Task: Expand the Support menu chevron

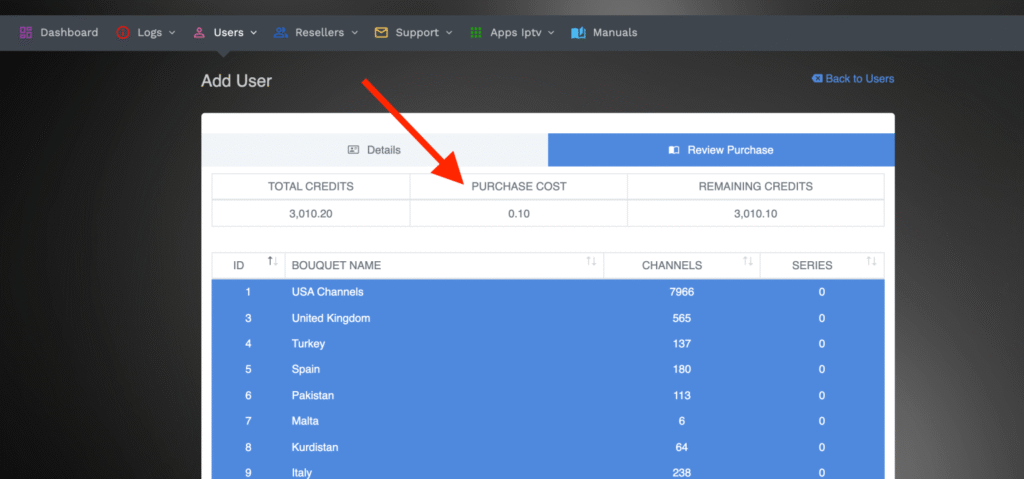Action: point(450,33)
